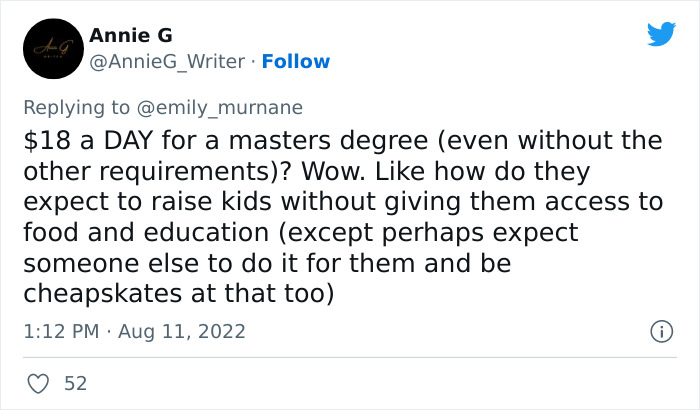
Task: Click the like count of 52
Action: (x=75, y=384)
